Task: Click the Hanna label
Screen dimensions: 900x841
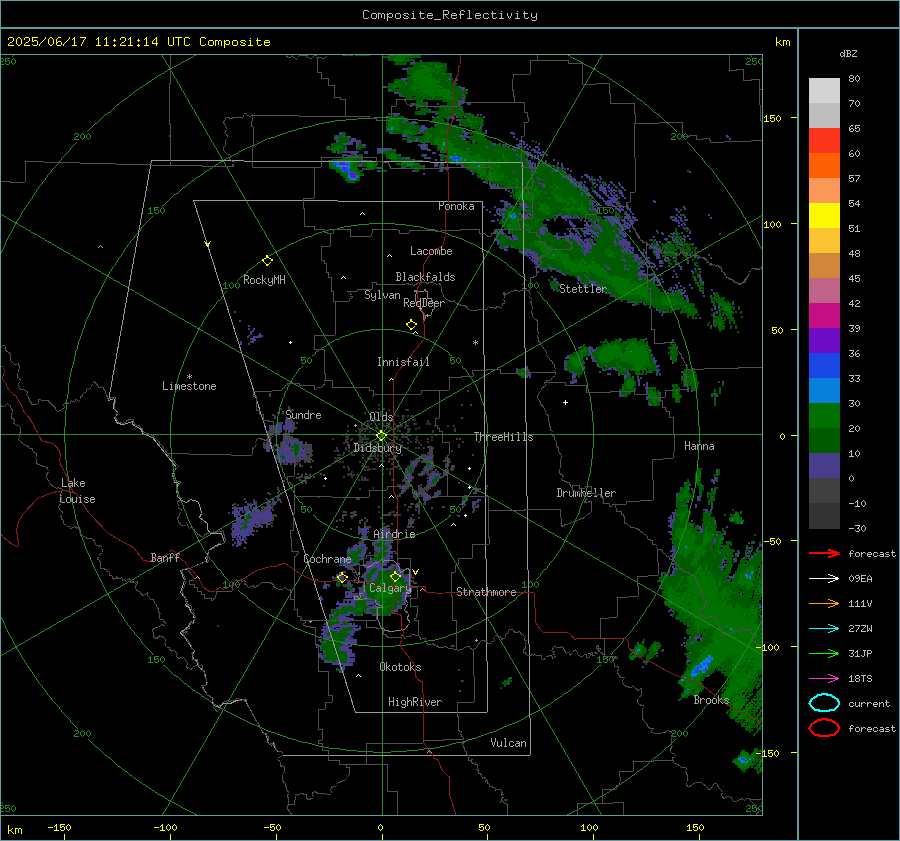Action: click(x=699, y=446)
